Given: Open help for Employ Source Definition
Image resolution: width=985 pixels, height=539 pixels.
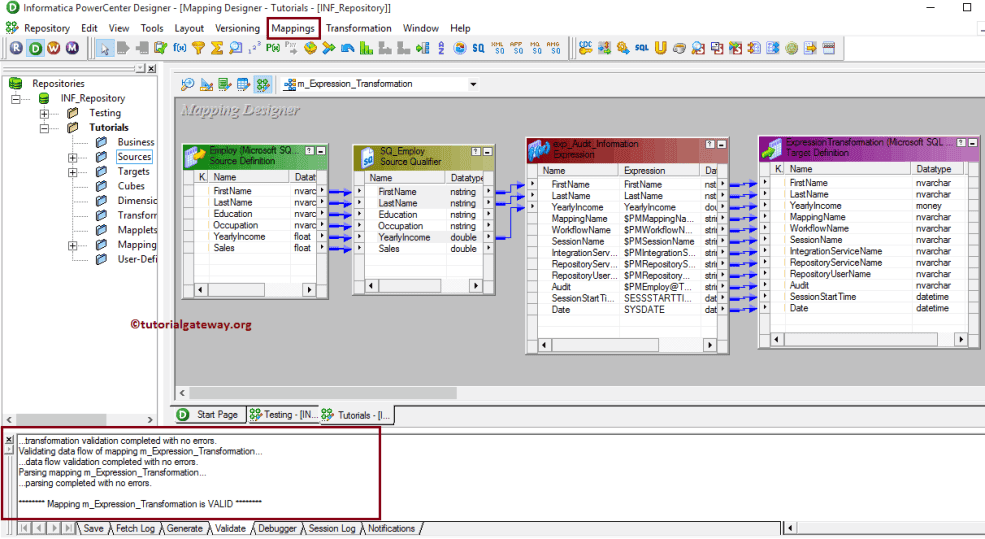Looking at the screenshot, I should (309, 151).
